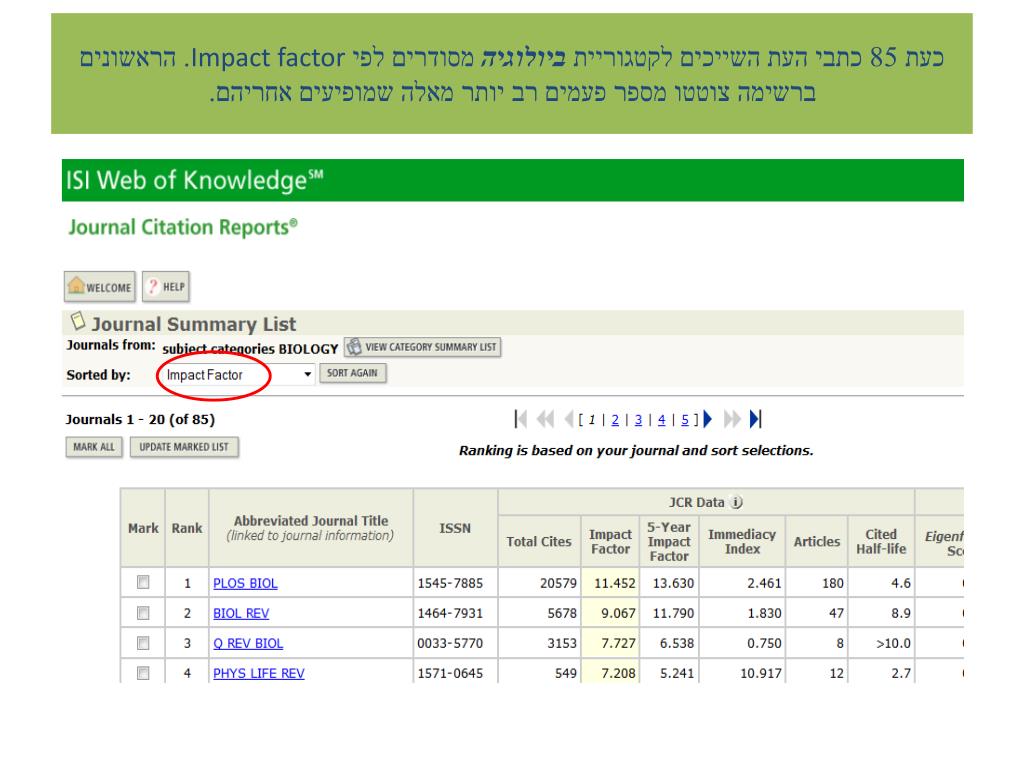The height and width of the screenshot is (768, 1024).
Task: Mark the PHYS LIFE REV checkbox
Action: (143, 673)
